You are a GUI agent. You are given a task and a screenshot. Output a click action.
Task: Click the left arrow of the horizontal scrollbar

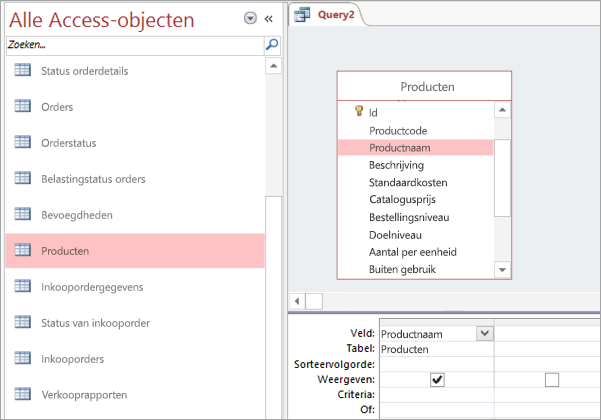[297, 301]
